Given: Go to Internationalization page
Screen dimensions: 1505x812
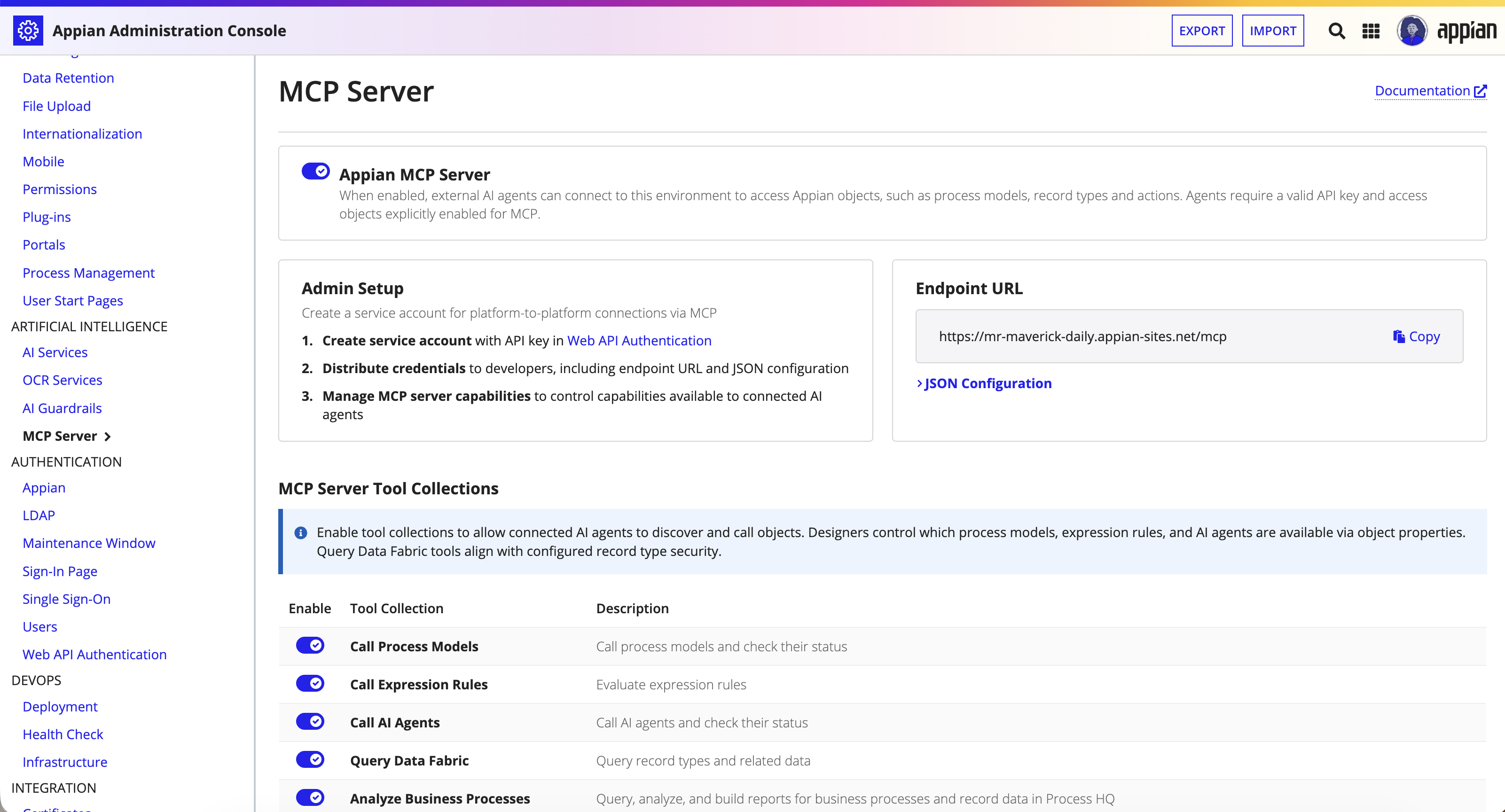Looking at the screenshot, I should pyautogui.click(x=82, y=134).
